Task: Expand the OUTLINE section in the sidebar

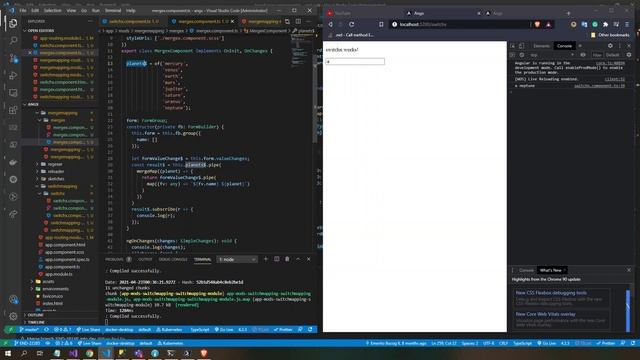Action: (x=36, y=315)
